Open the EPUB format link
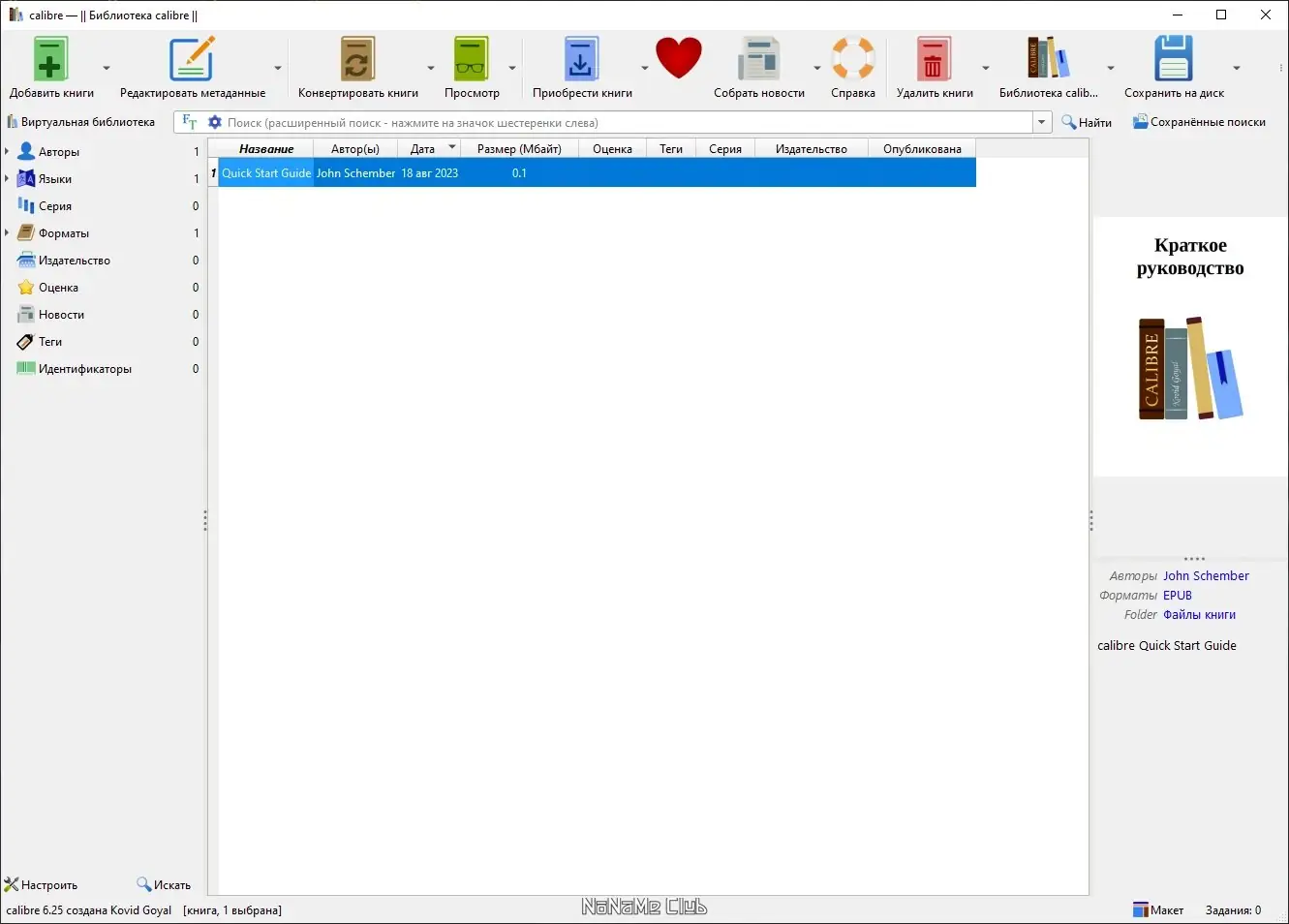Screen dimensions: 1289x924 point(1178,596)
